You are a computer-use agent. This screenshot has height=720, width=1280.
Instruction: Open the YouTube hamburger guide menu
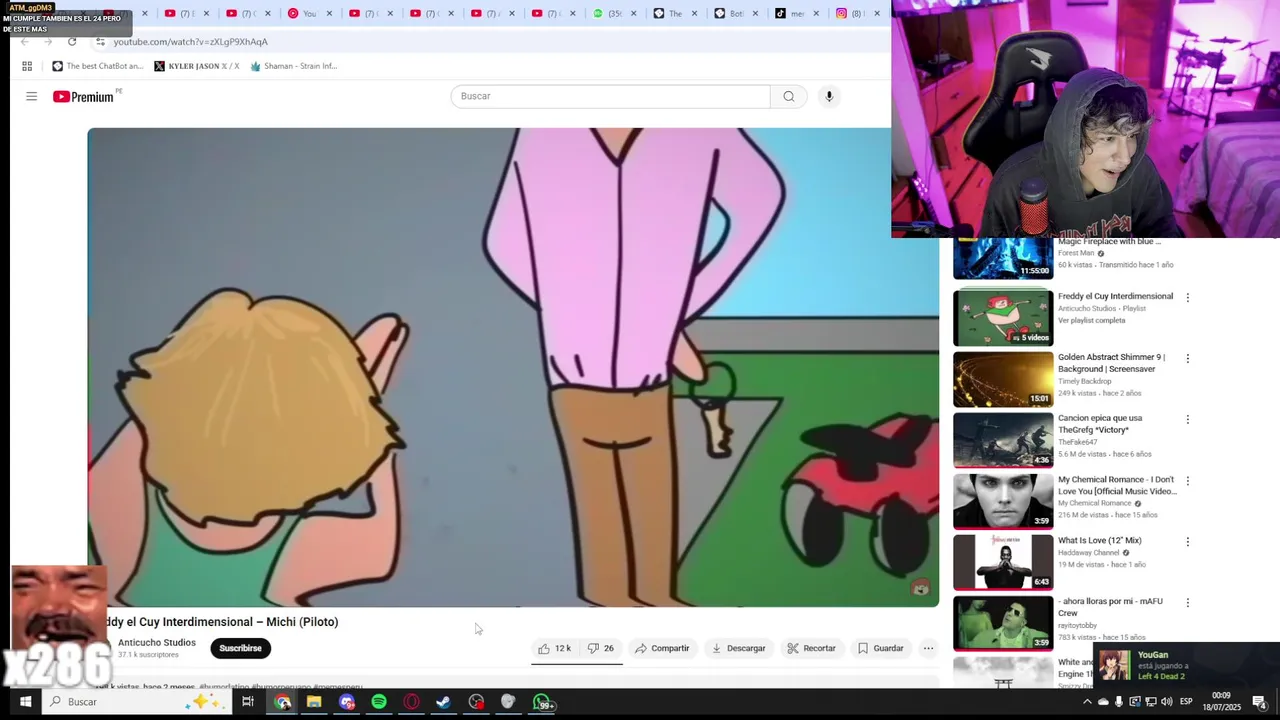point(31,96)
